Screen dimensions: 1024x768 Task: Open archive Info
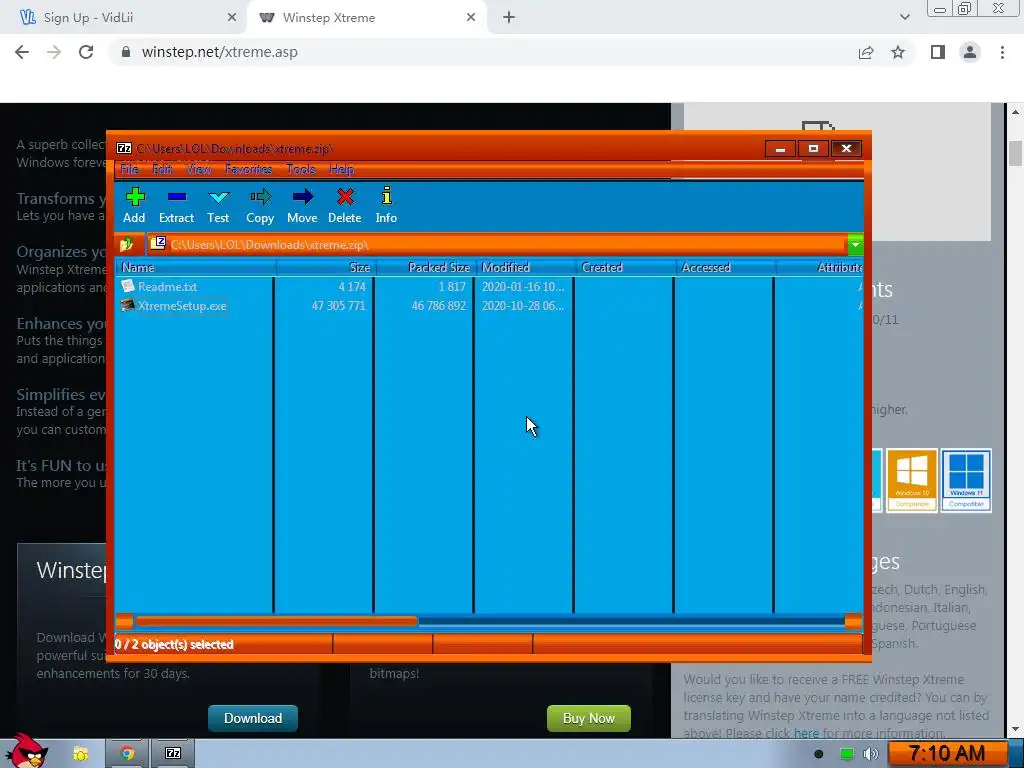pos(386,205)
